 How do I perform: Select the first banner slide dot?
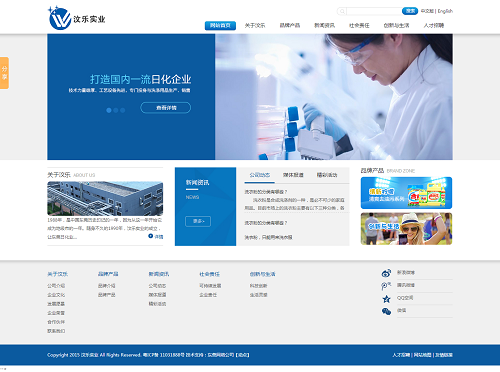point(109,110)
